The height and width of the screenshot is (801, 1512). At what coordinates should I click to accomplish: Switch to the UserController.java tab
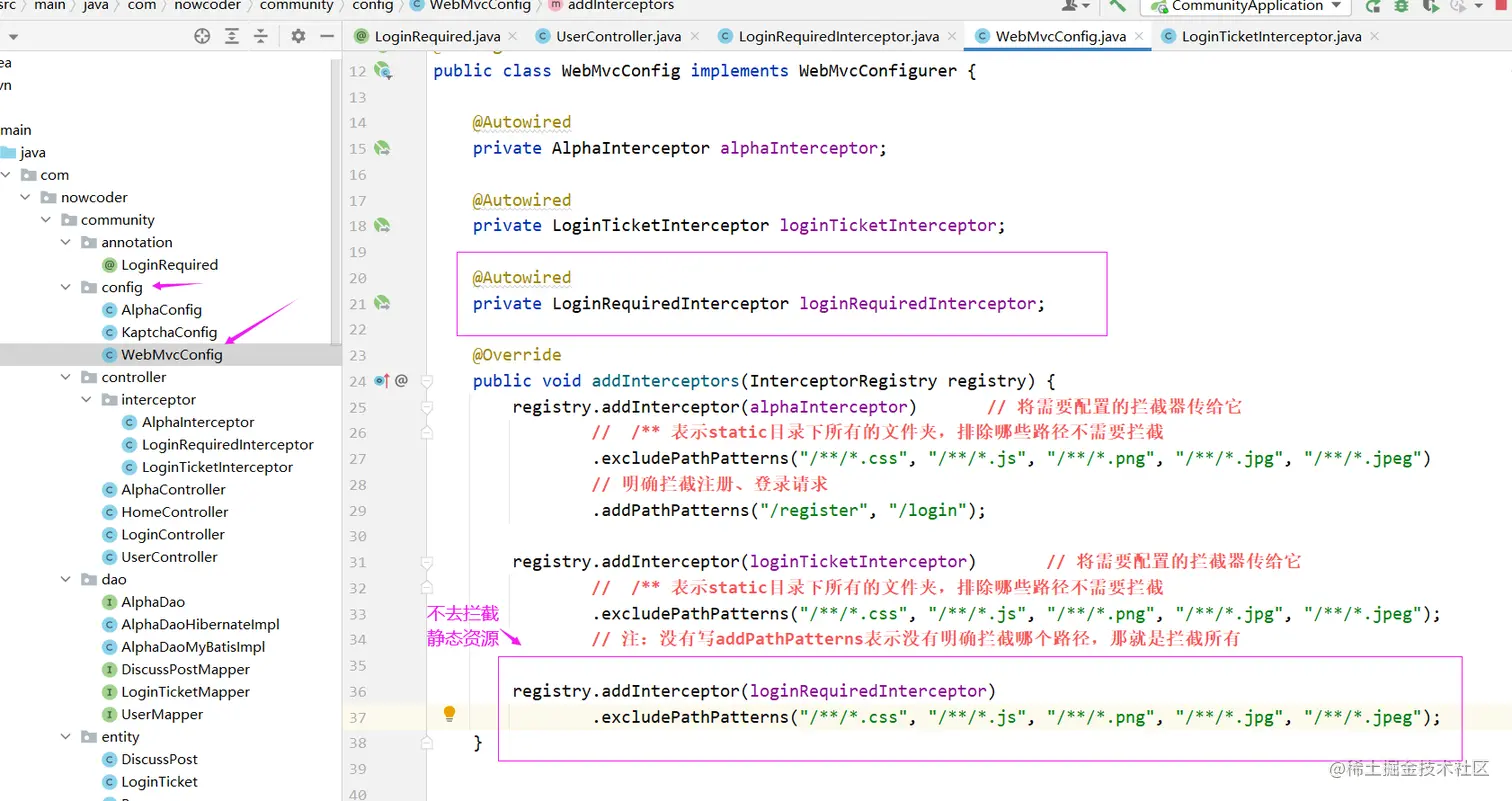[619, 37]
